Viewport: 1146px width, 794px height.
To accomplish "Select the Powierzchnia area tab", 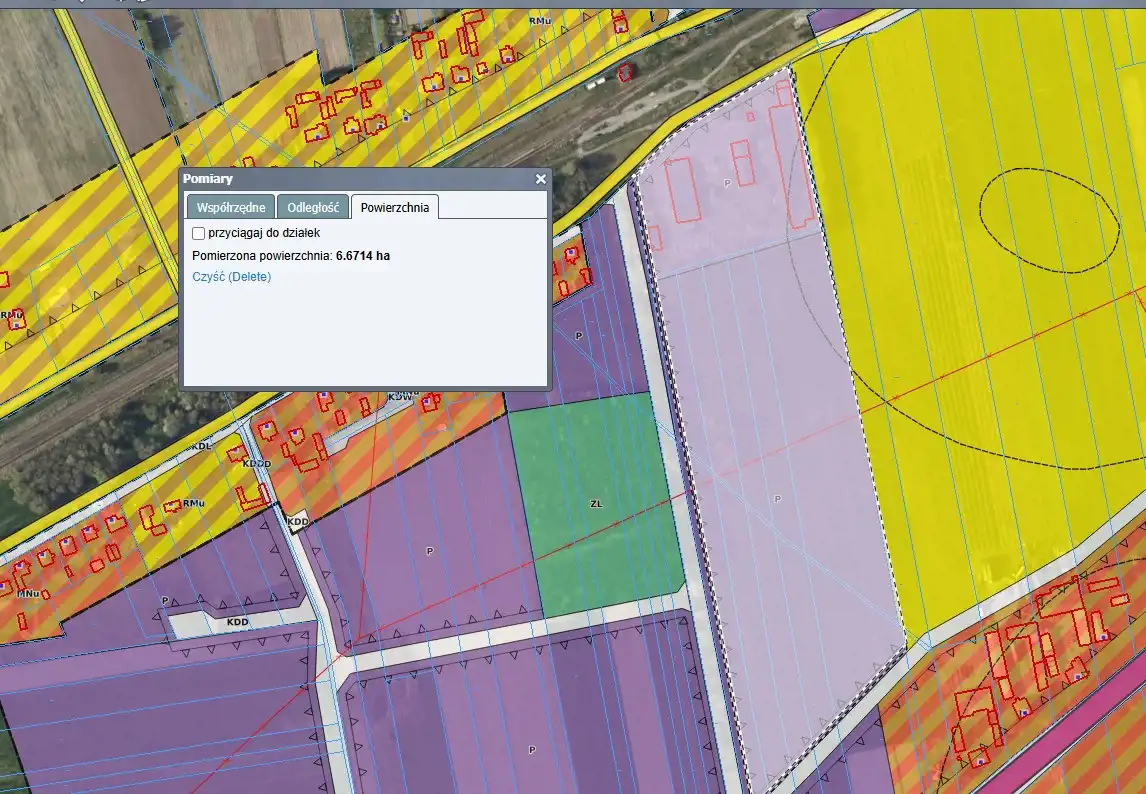I will [x=395, y=207].
